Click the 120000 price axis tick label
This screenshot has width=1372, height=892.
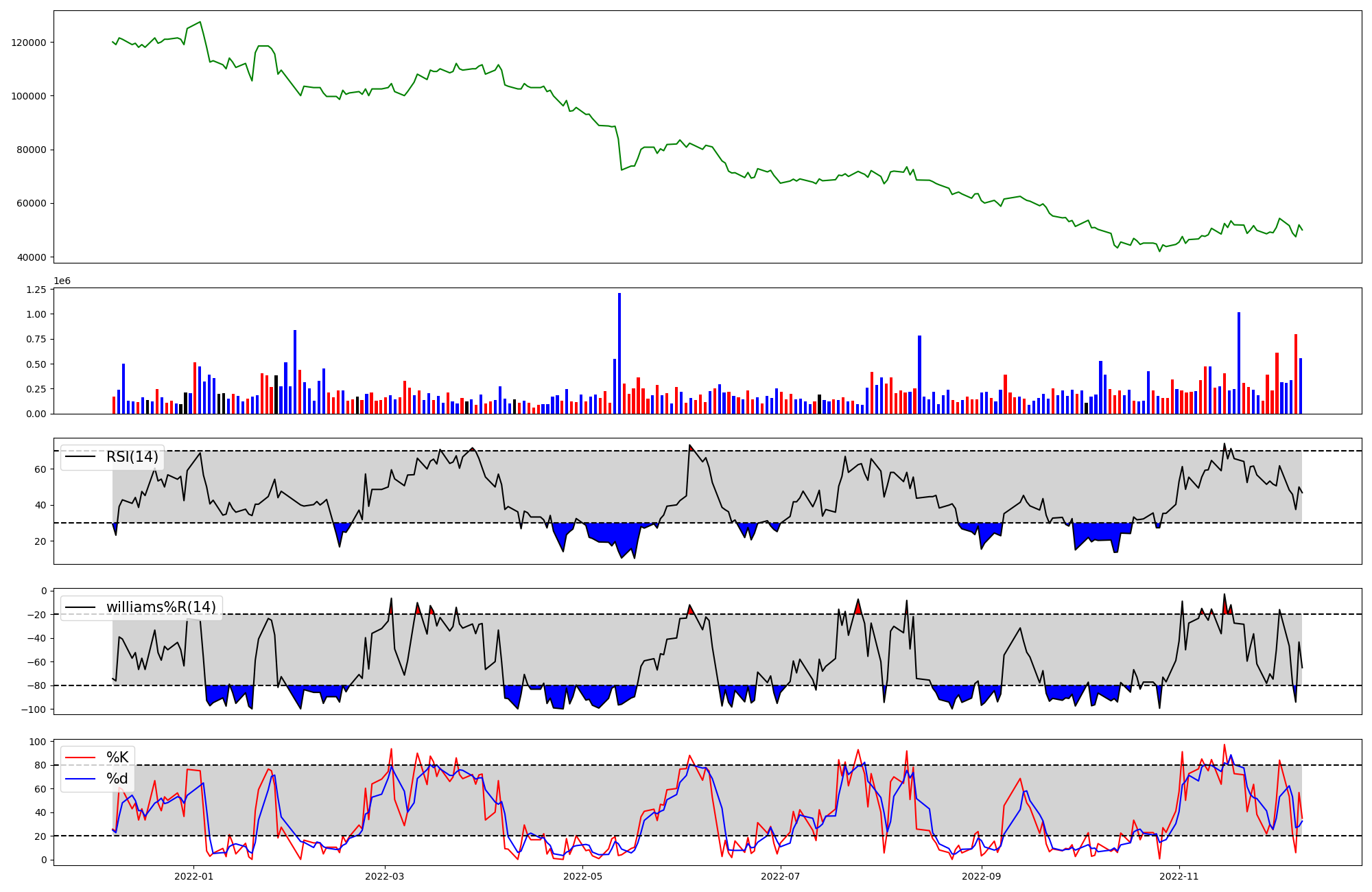pyautogui.click(x=29, y=43)
